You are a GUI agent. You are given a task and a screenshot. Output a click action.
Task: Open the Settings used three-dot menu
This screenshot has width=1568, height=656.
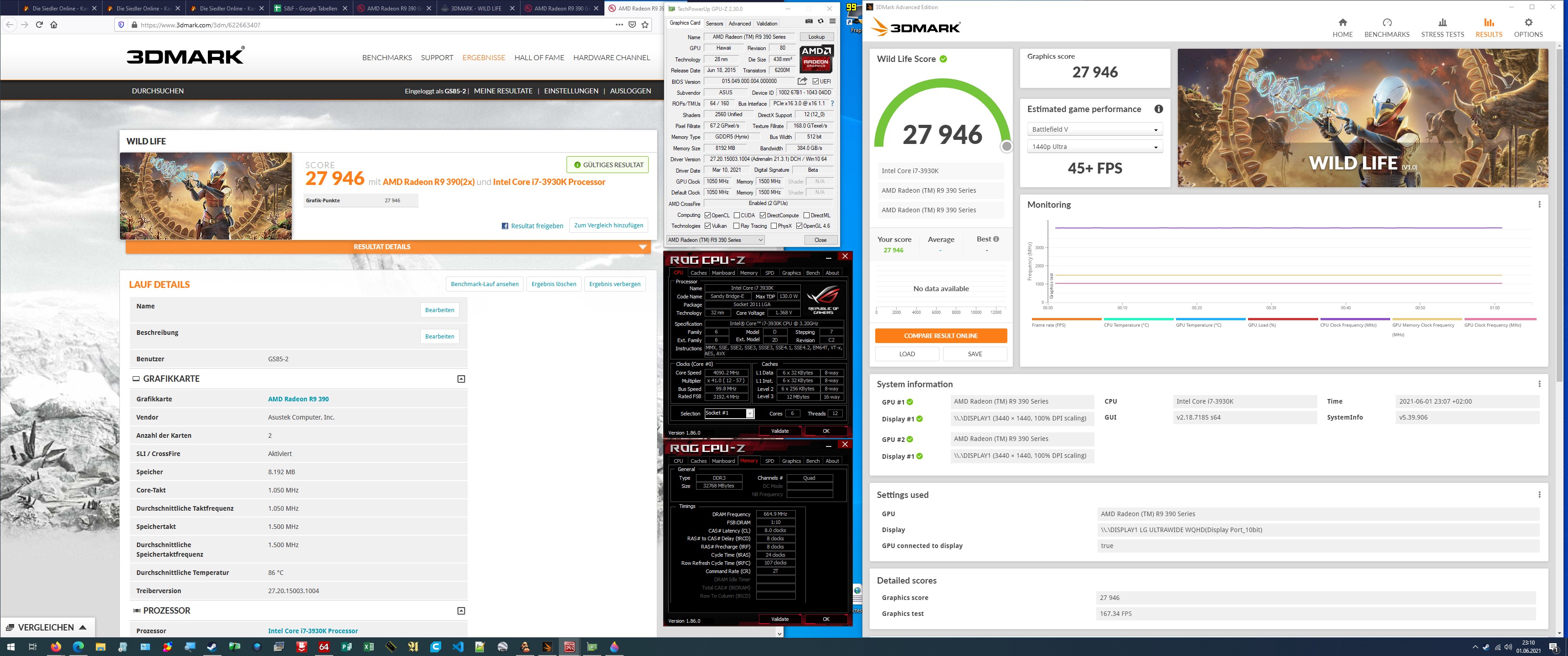click(1539, 495)
